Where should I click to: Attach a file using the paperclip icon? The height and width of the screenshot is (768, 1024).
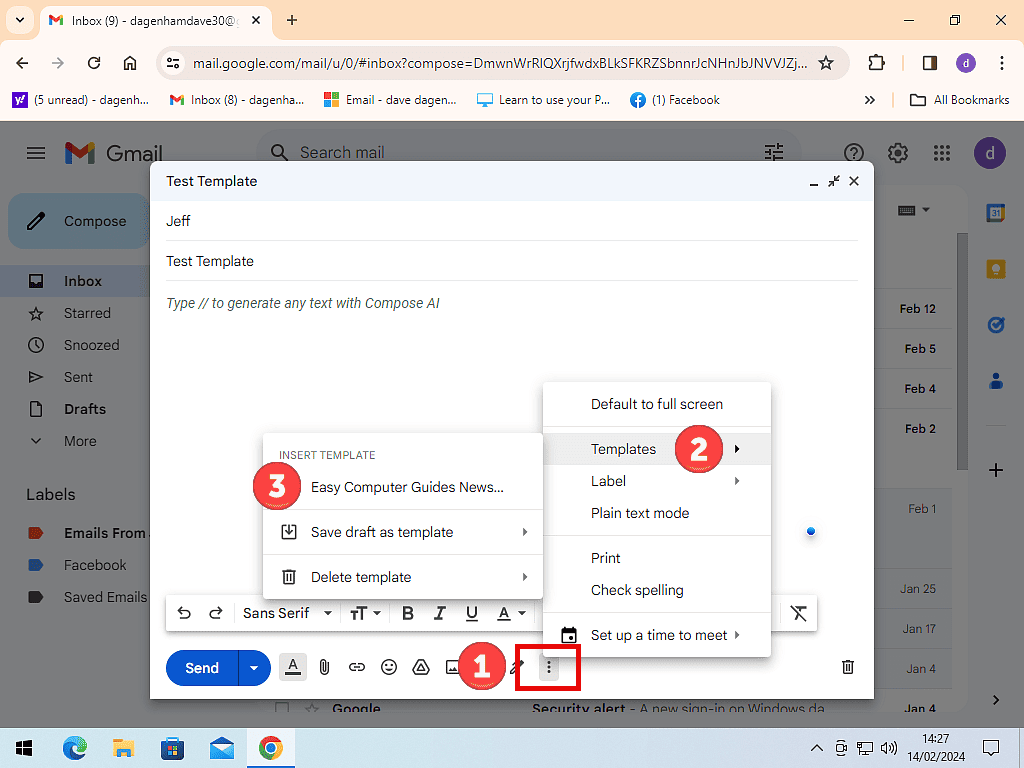pos(324,667)
